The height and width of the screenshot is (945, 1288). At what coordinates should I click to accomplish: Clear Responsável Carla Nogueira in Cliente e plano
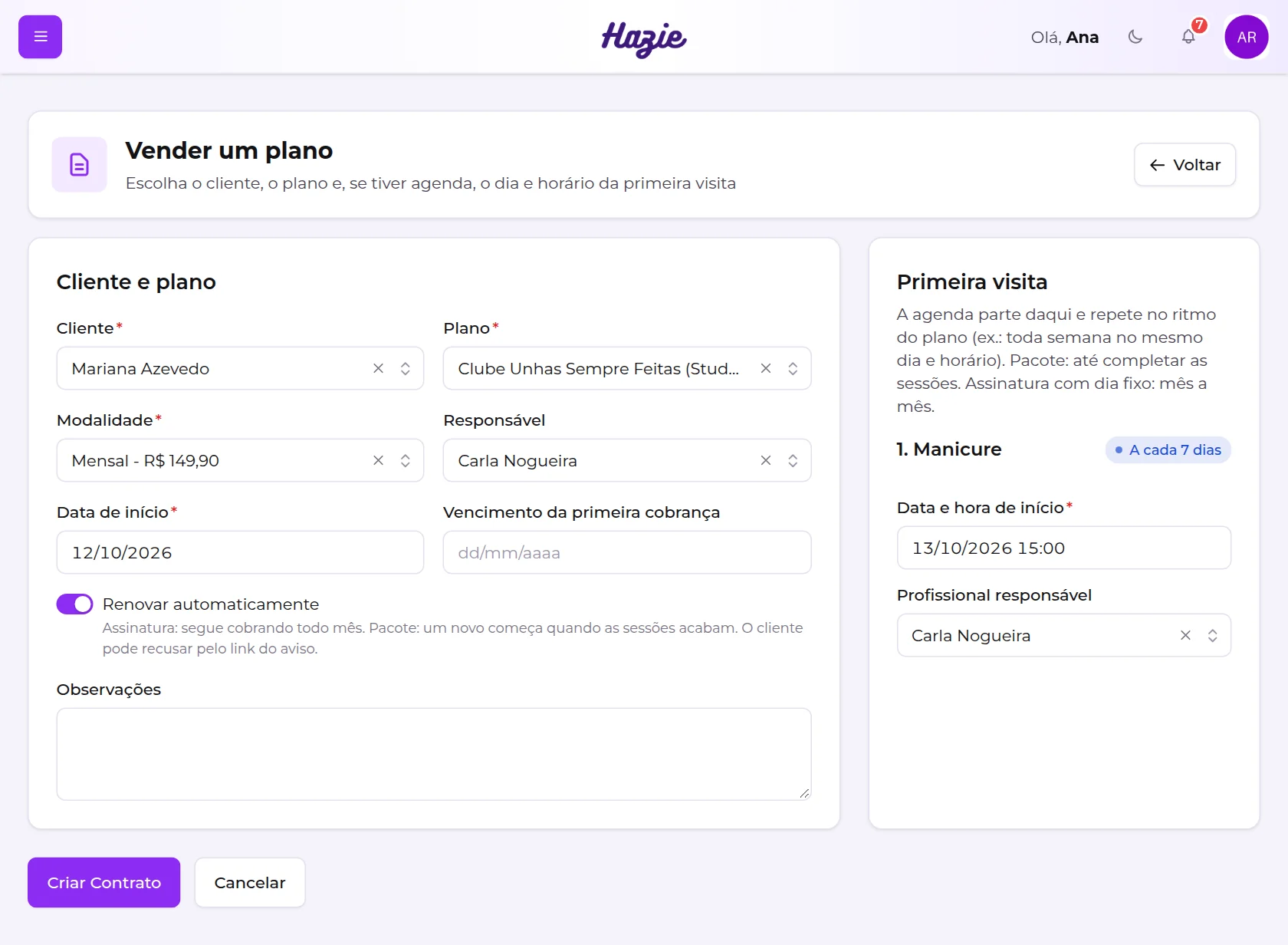[765, 460]
